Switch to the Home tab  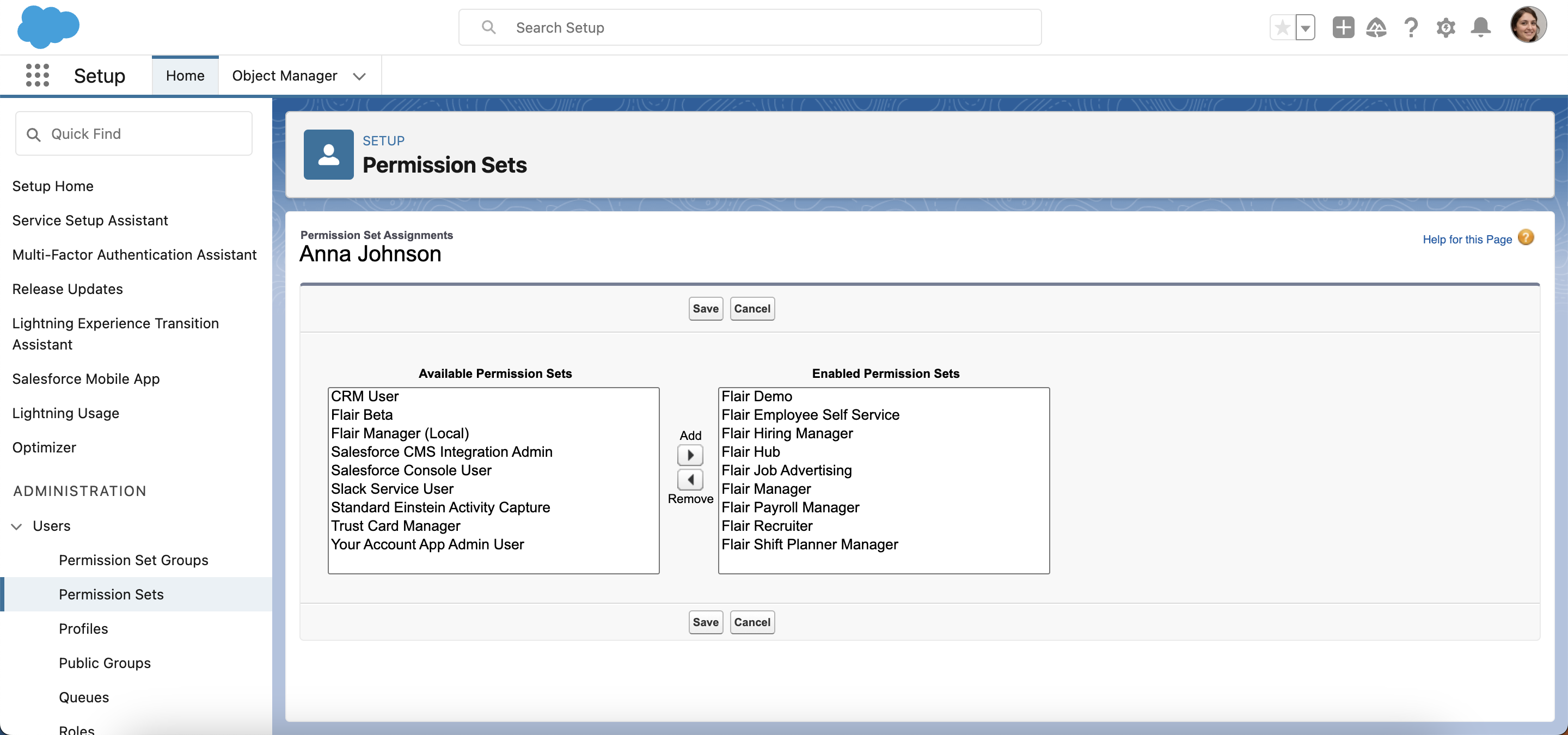click(185, 76)
